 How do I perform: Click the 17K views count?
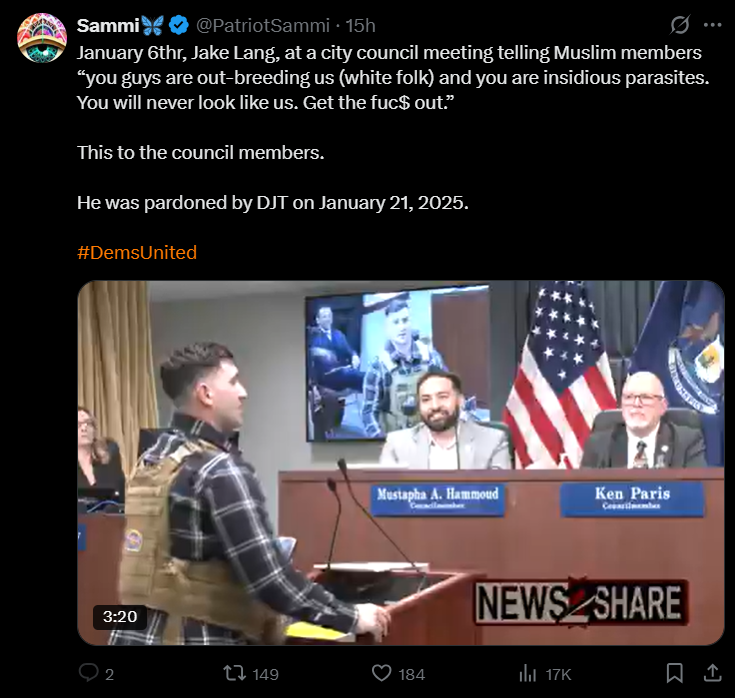pyautogui.click(x=558, y=675)
